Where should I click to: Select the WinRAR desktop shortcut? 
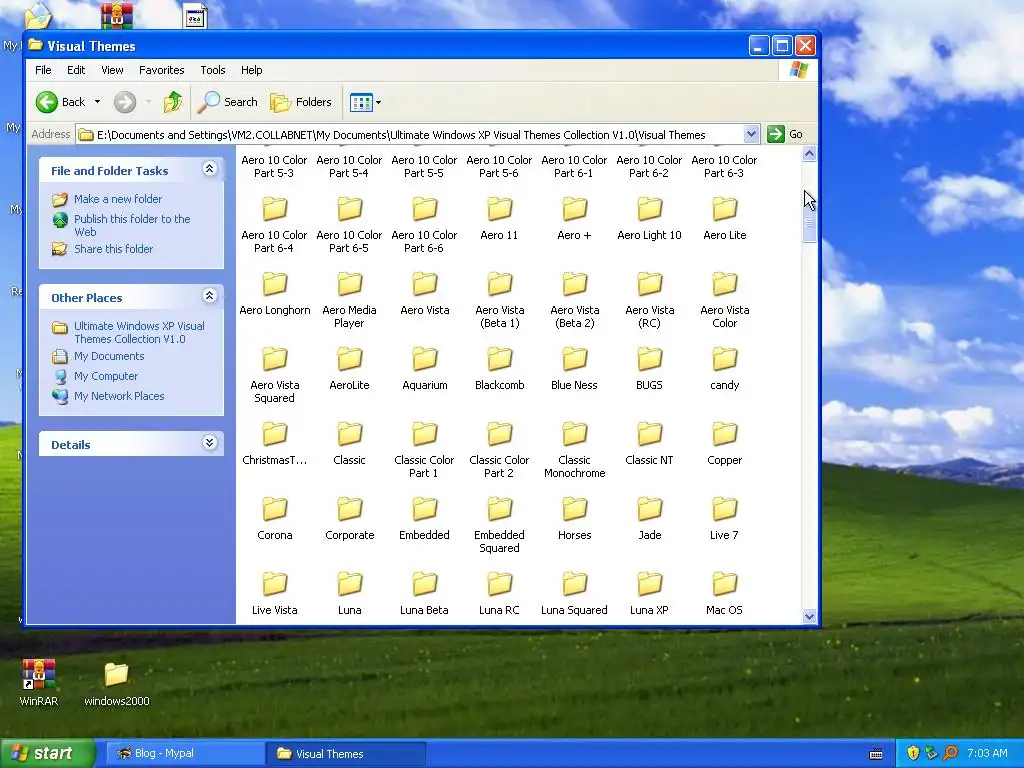(39, 682)
